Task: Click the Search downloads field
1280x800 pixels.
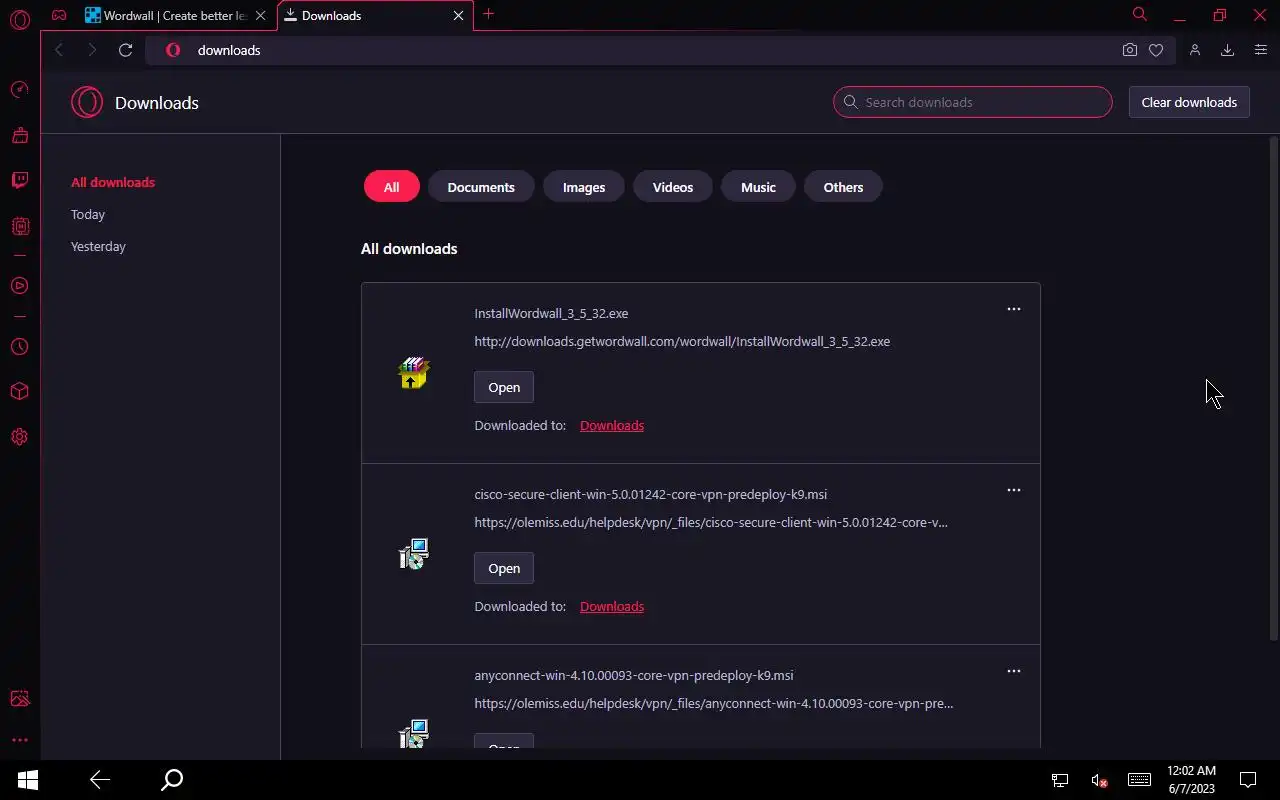Action: click(x=973, y=102)
